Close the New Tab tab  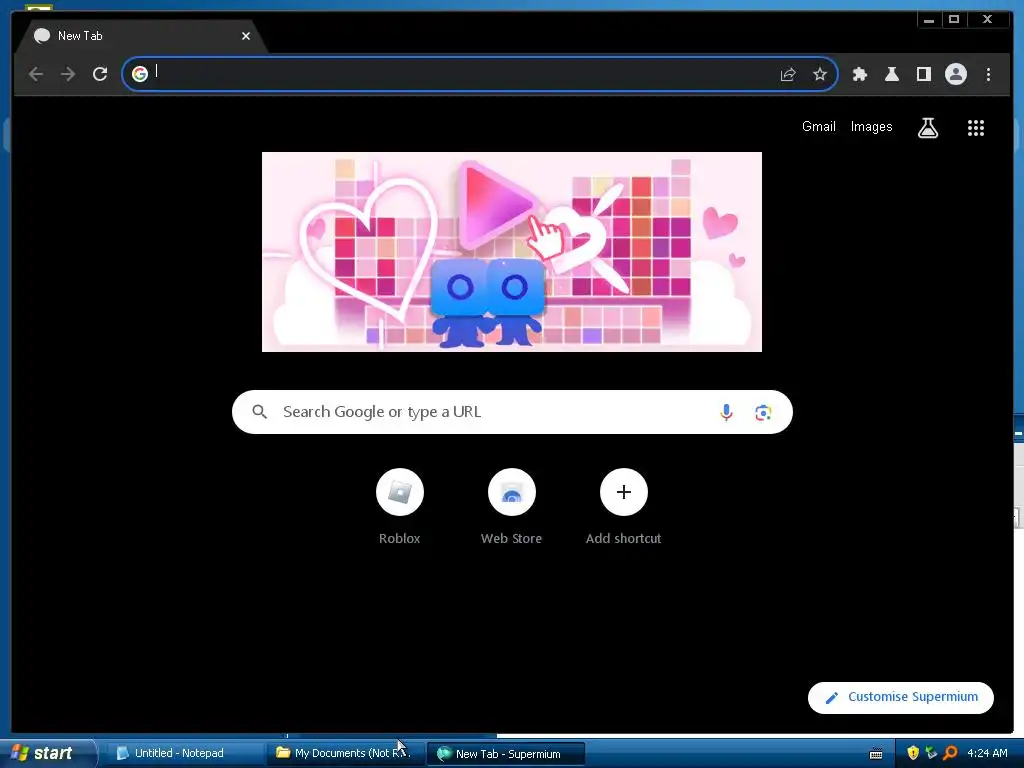(246, 36)
